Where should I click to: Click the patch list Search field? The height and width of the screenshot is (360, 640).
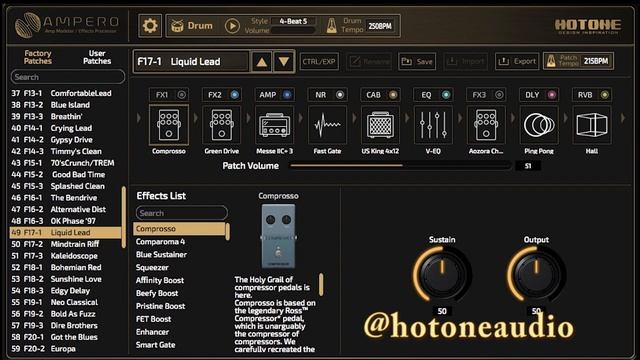(68, 77)
